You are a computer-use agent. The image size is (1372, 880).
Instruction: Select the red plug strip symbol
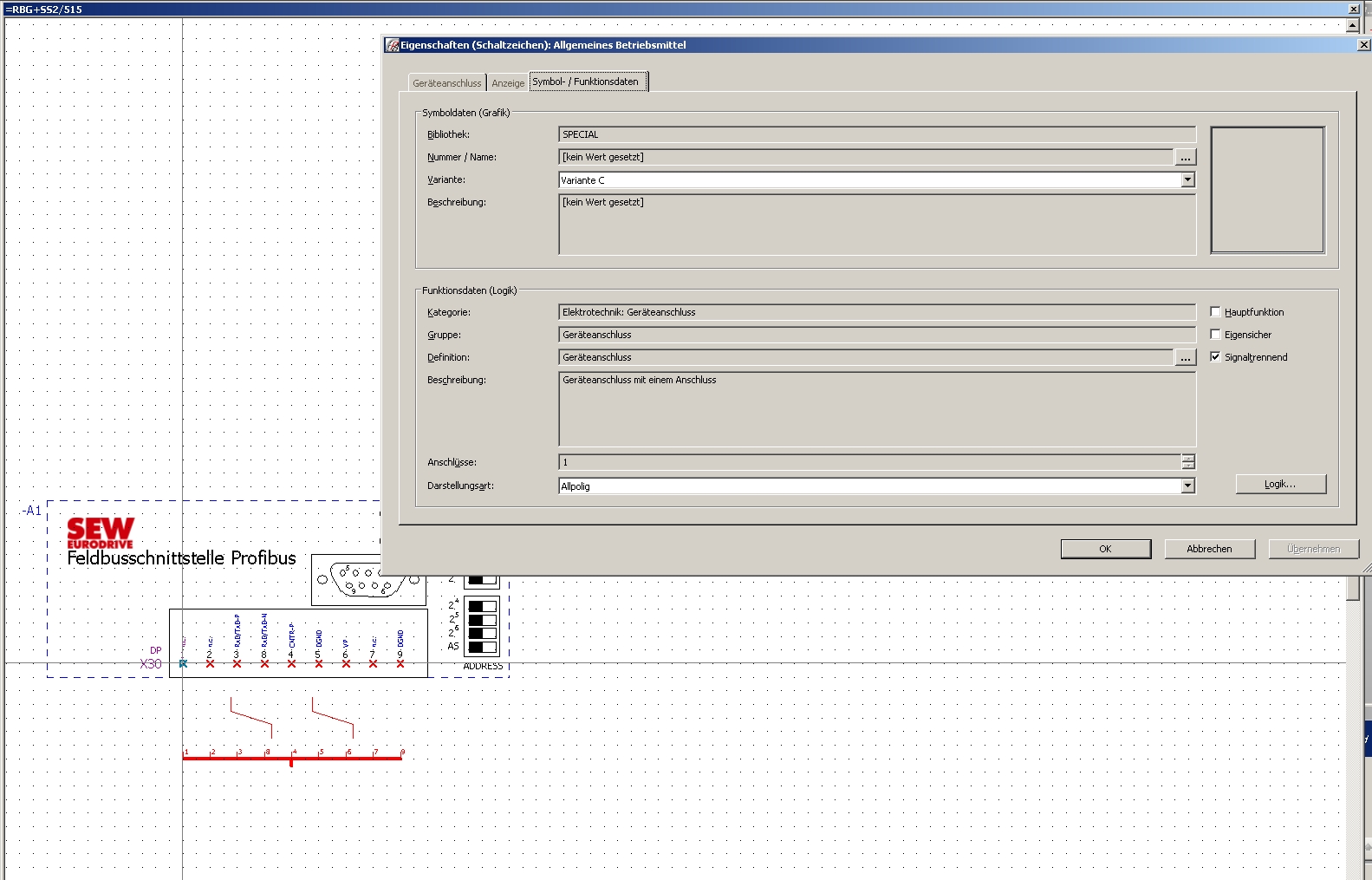[x=292, y=757]
